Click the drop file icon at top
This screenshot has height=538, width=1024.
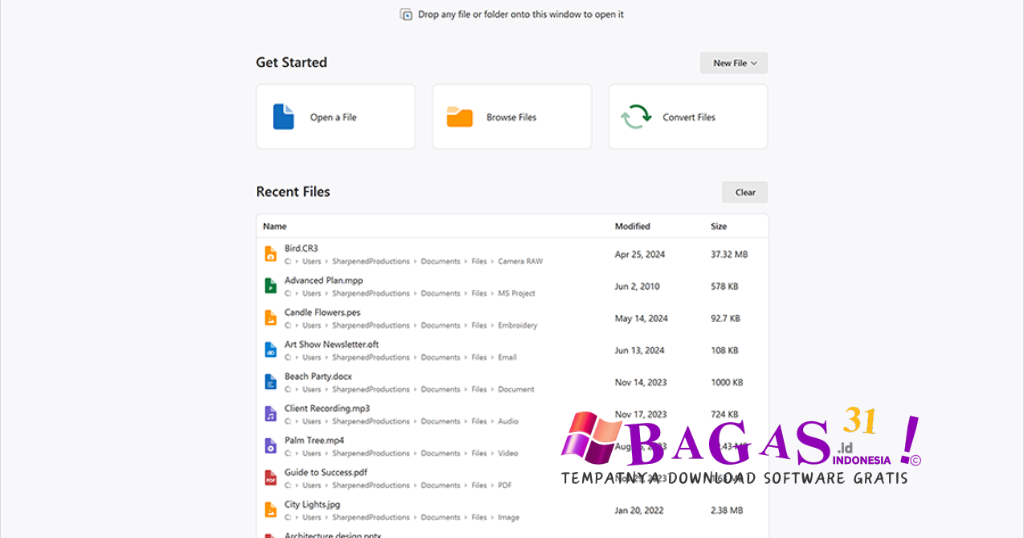point(406,14)
